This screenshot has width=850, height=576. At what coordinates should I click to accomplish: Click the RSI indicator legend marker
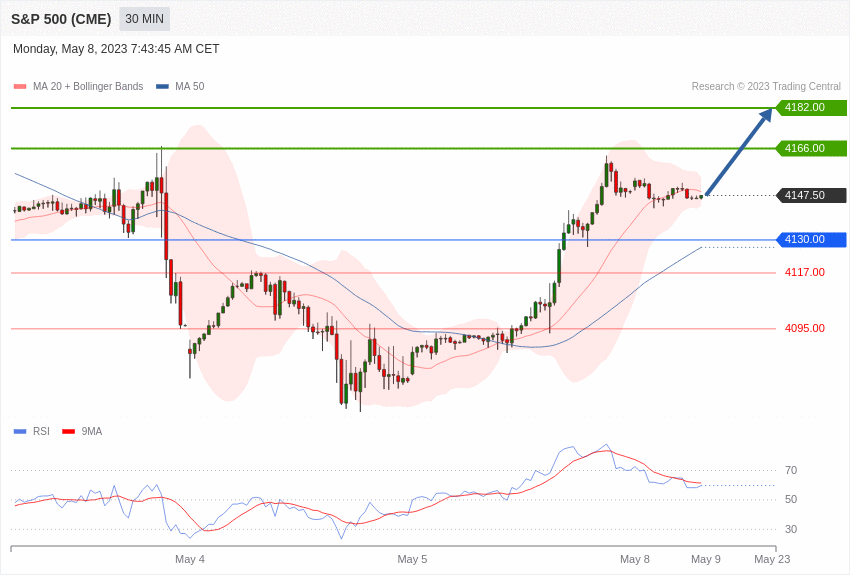pyautogui.click(x=18, y=430)
